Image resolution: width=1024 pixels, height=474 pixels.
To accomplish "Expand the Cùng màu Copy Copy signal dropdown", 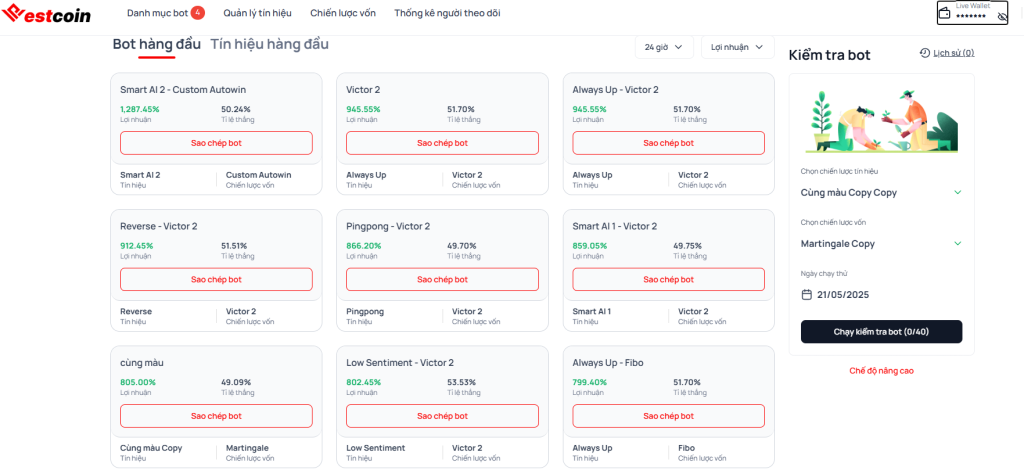I will pos(882,193).
